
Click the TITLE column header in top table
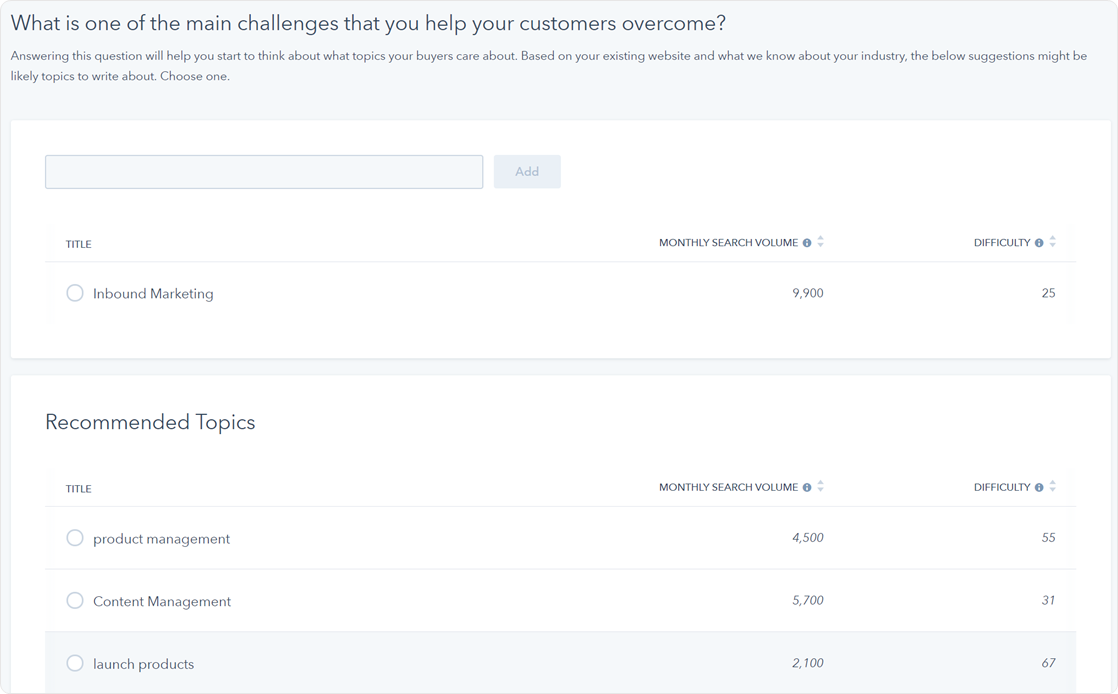(79, 244)
